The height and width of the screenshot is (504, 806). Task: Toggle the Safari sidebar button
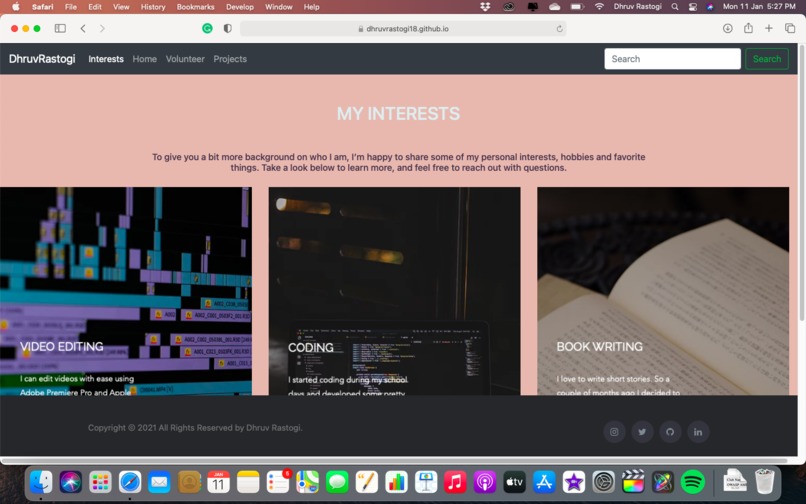(x=60, y=28)
